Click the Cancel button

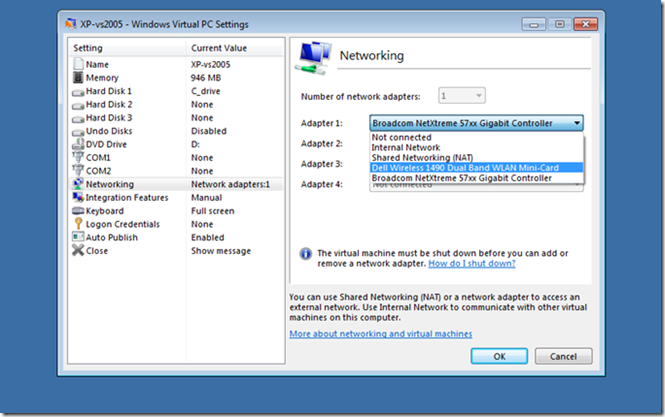[x=563, y=356]
